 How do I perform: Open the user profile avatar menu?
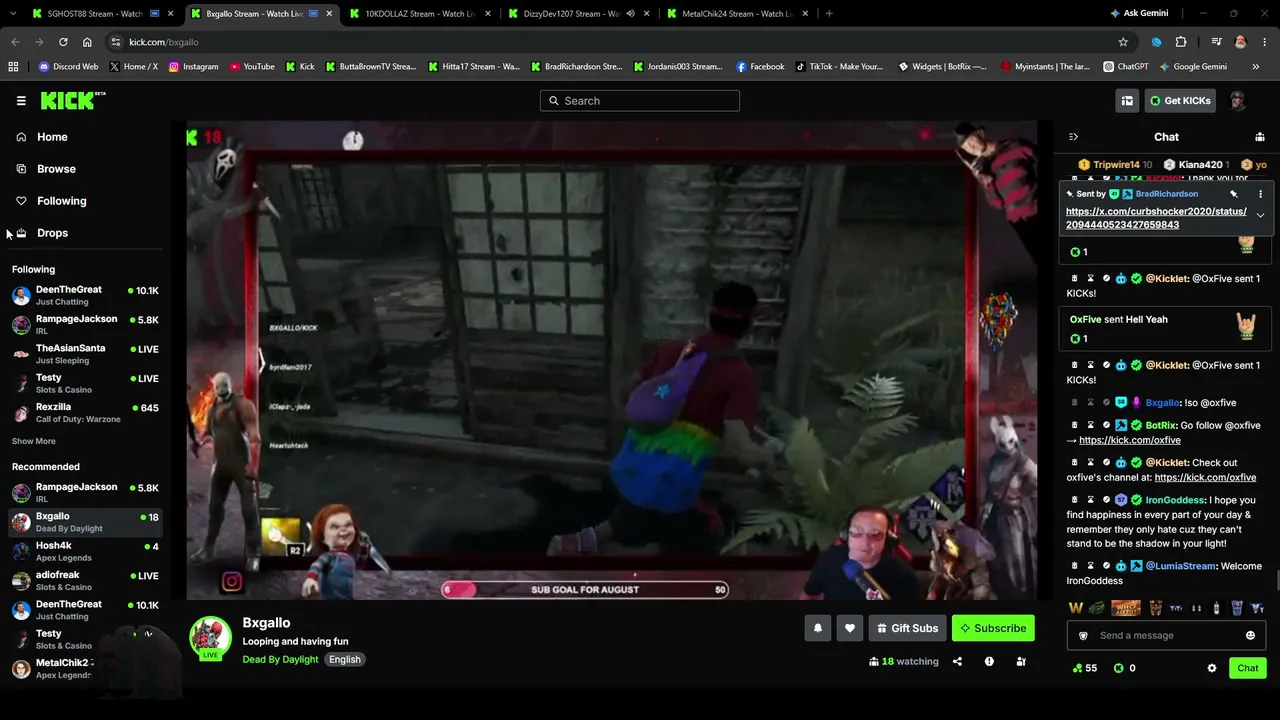[x=1237, y=101]
